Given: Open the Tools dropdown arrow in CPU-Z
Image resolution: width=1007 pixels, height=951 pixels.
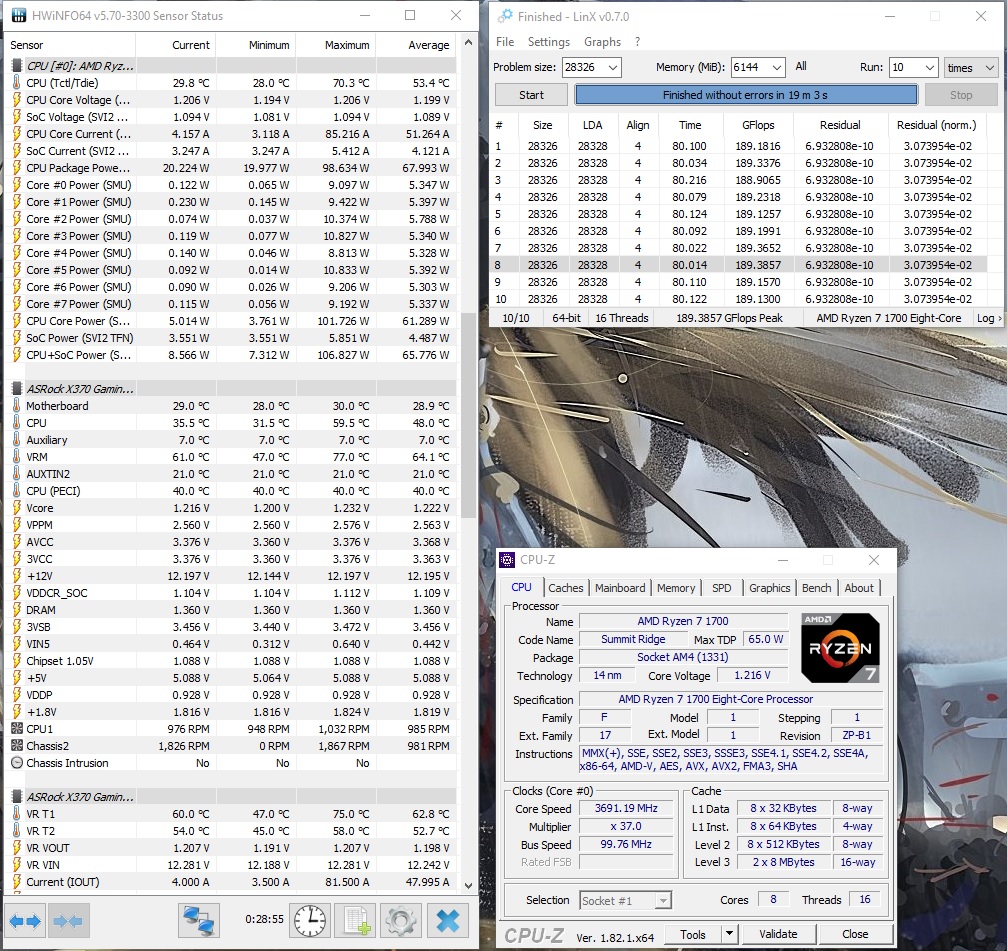Looking at the screenshot, I should 729,934.
